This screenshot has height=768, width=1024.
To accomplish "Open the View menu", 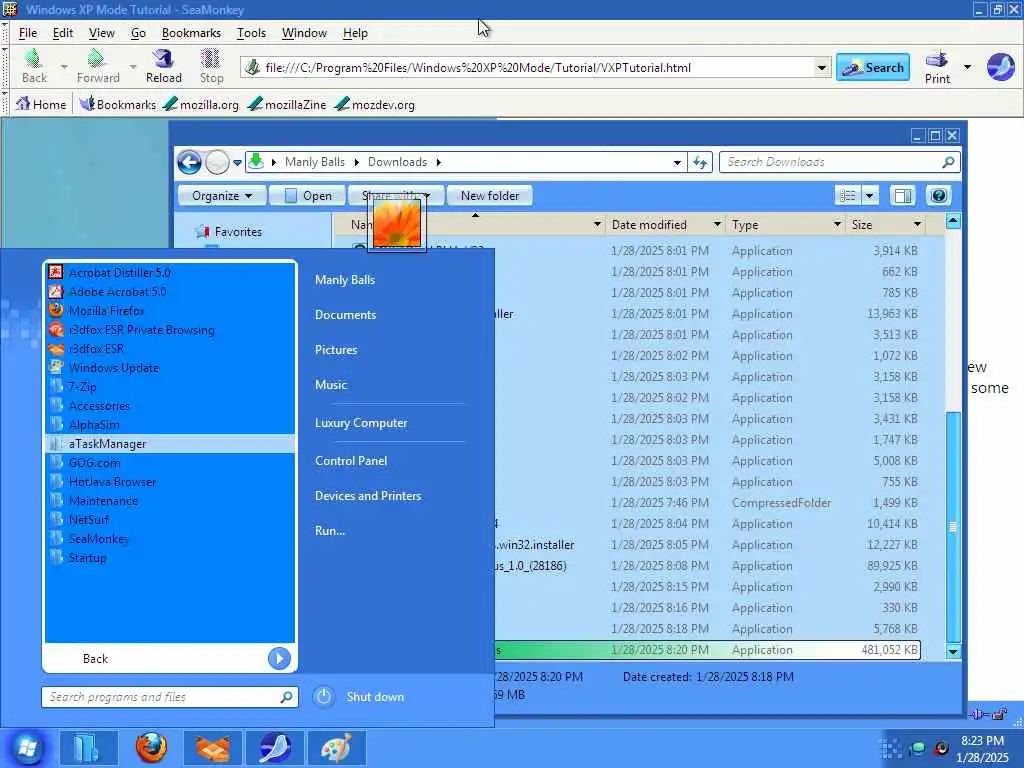I will tap(102, 33).
